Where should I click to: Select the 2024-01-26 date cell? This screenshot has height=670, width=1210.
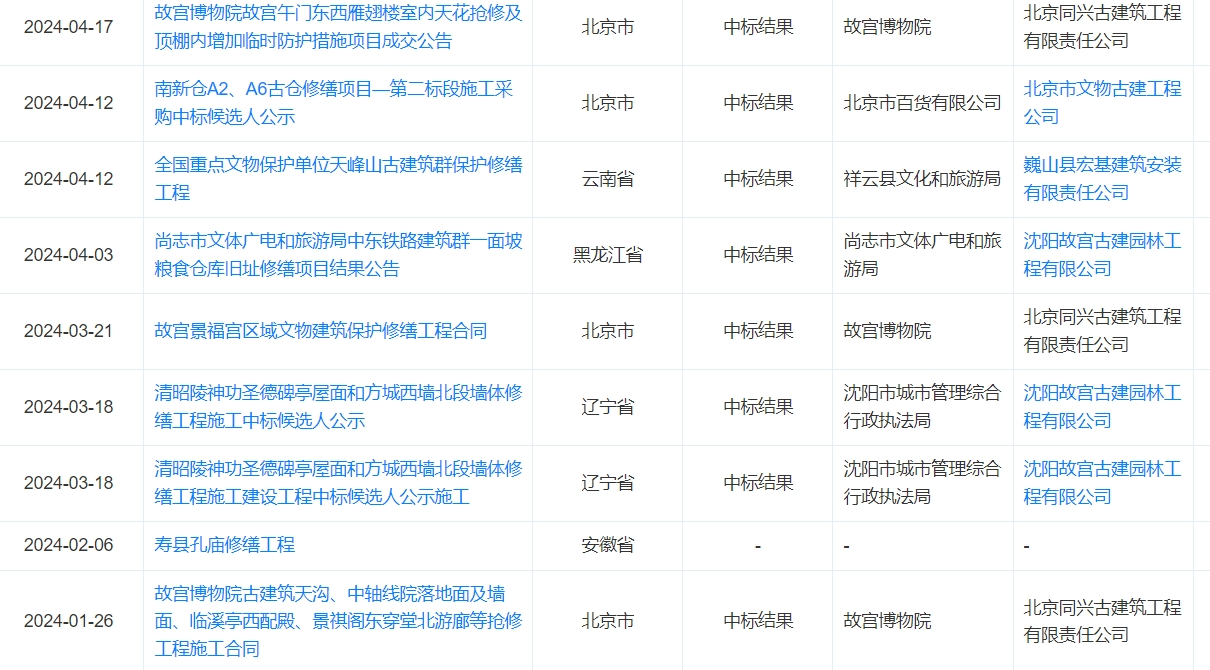point(69,621)
